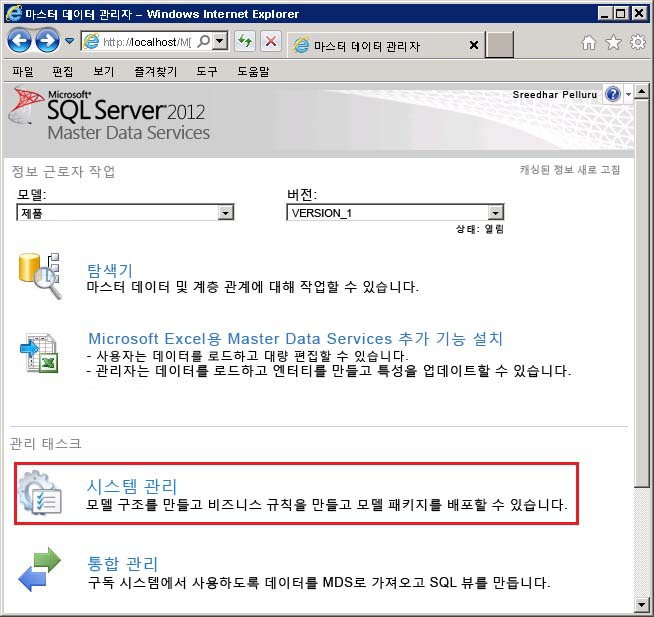This screenshot has width=654, height=617.
Task: Minimize the Internet Explorer window
Action: click(x=604, y=14)
